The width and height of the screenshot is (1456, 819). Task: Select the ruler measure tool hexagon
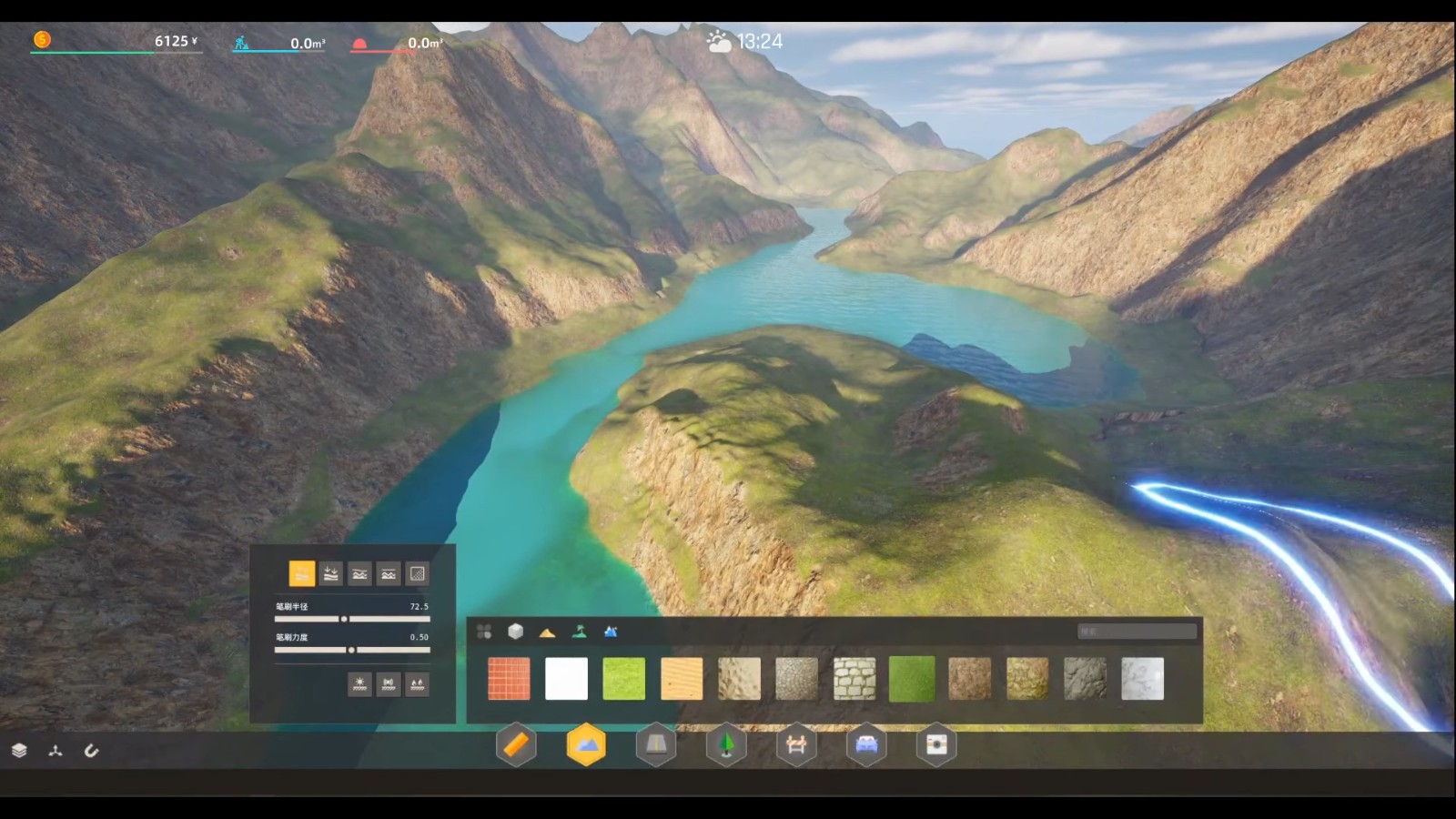point(516,745)
